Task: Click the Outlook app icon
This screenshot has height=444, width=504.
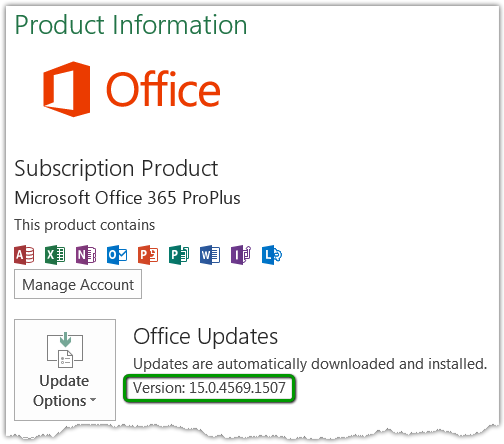Action: click(x=117, y=255)
